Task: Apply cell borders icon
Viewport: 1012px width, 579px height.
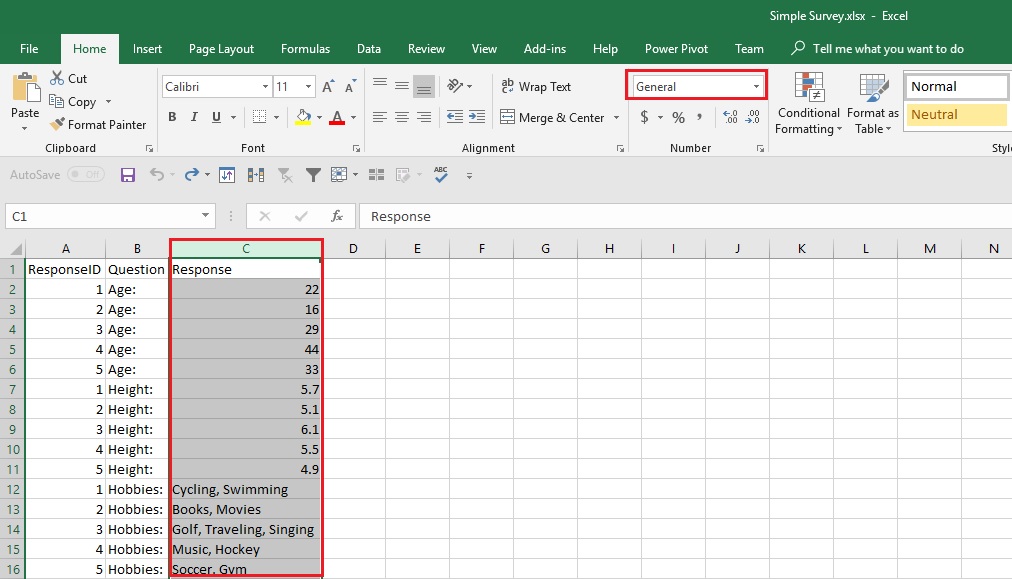Action: point(259,117)
